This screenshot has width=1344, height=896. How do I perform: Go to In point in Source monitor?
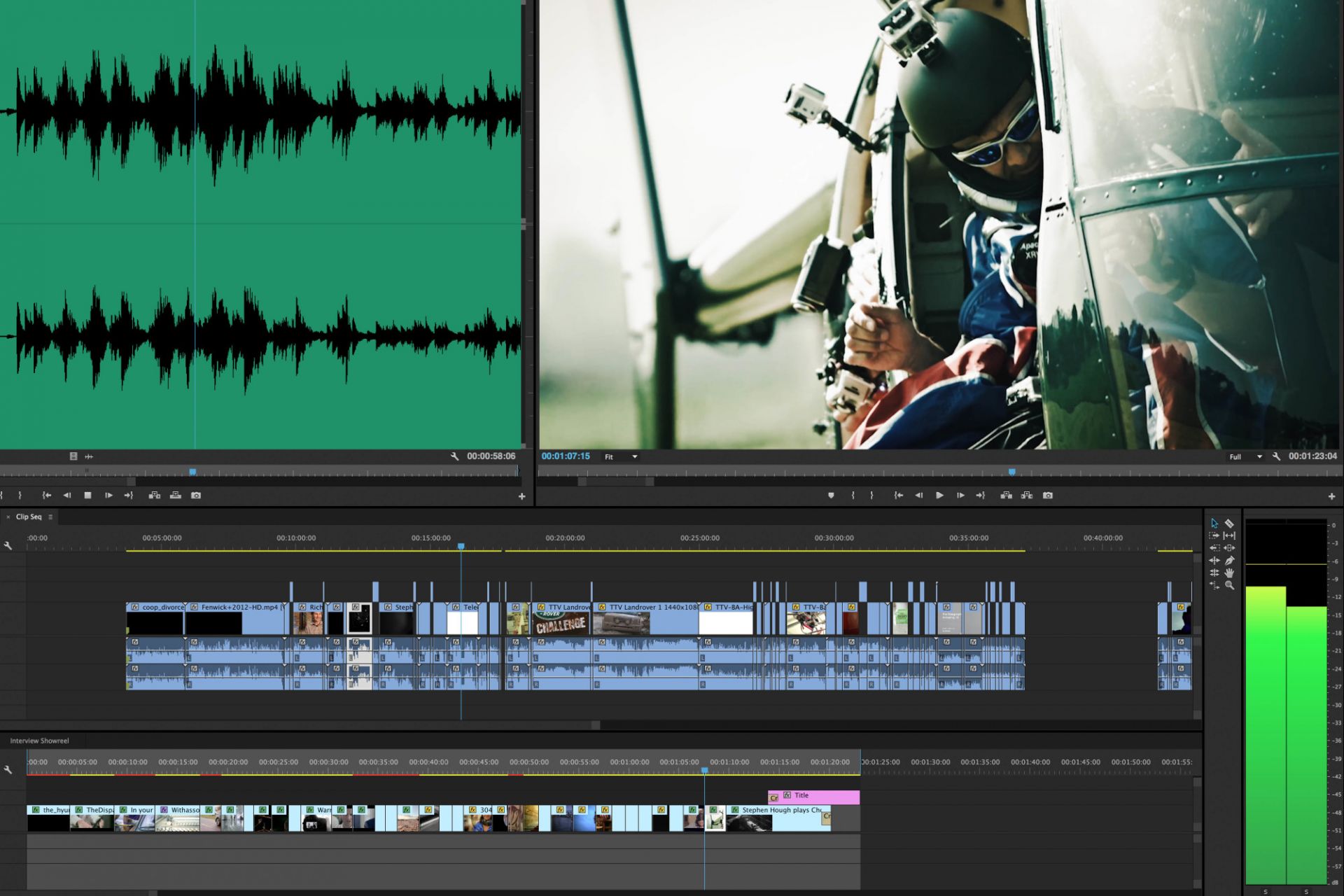pos(47,496)
